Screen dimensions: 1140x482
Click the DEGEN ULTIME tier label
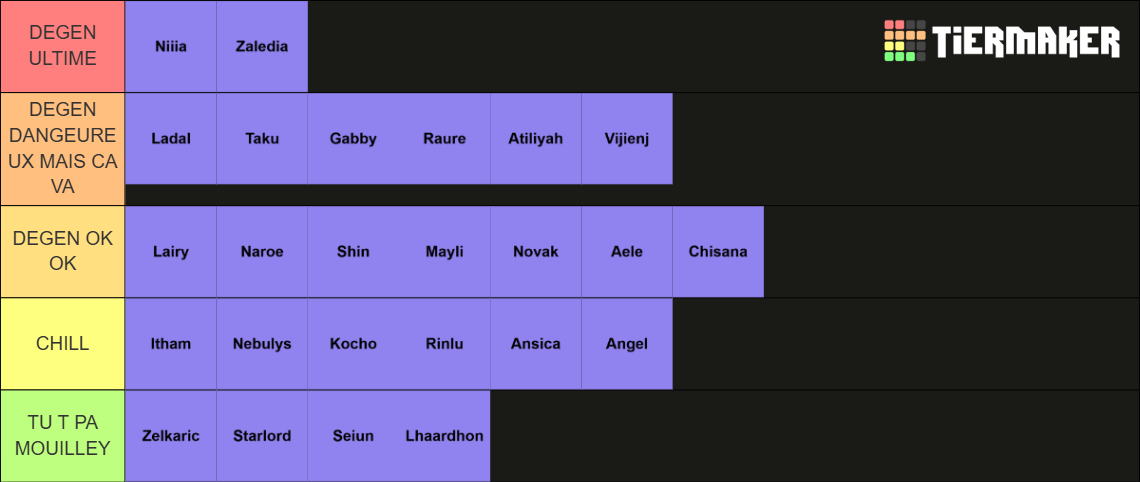(63, 47)
